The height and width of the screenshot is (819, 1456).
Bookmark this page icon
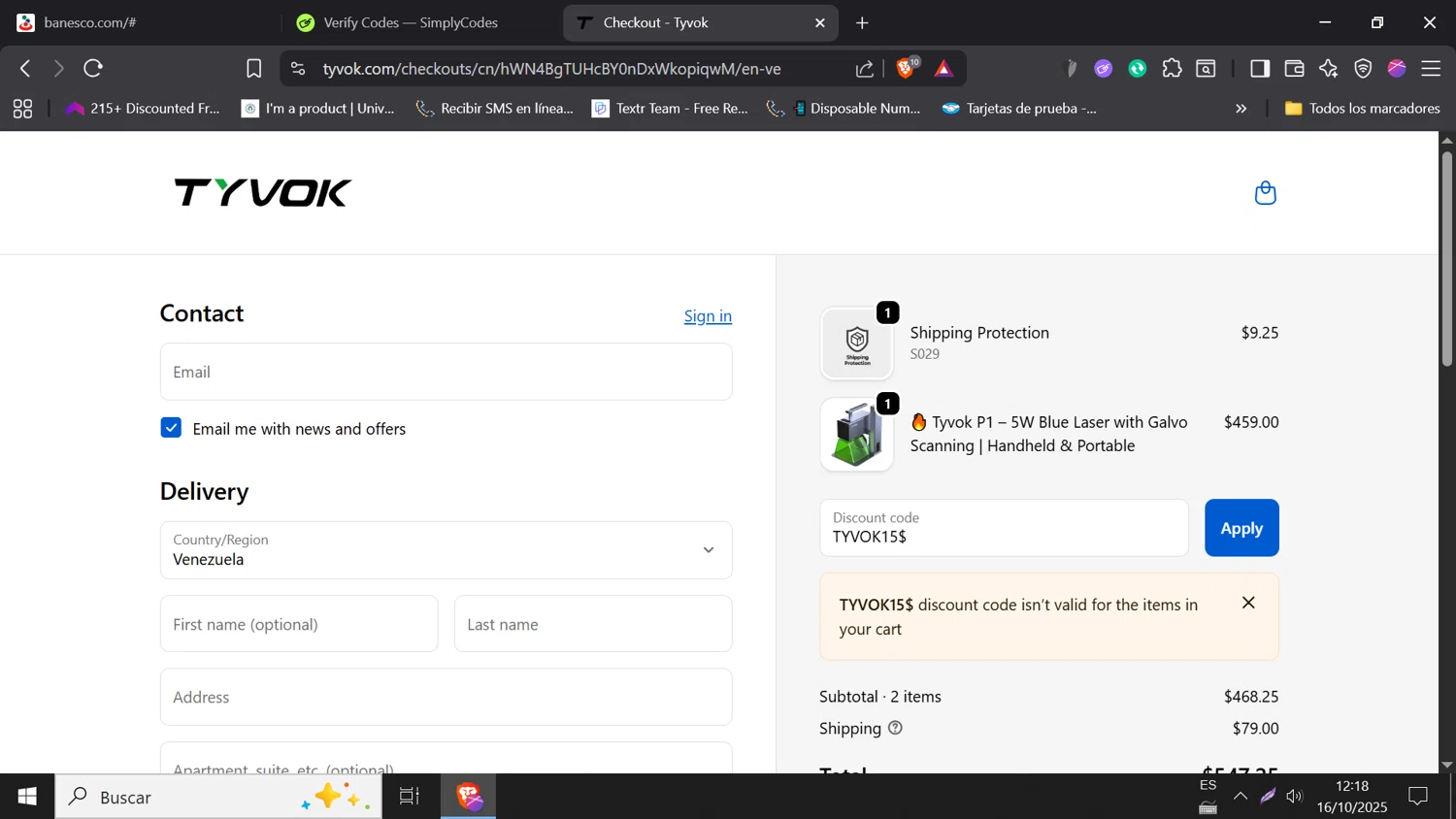253,69
